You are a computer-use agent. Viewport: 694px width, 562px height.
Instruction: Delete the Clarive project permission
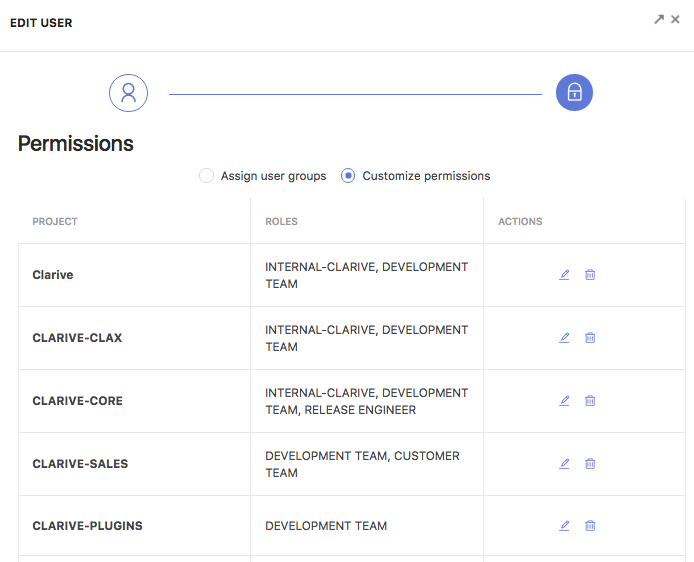pyautogui.click(x=590, y=275)
